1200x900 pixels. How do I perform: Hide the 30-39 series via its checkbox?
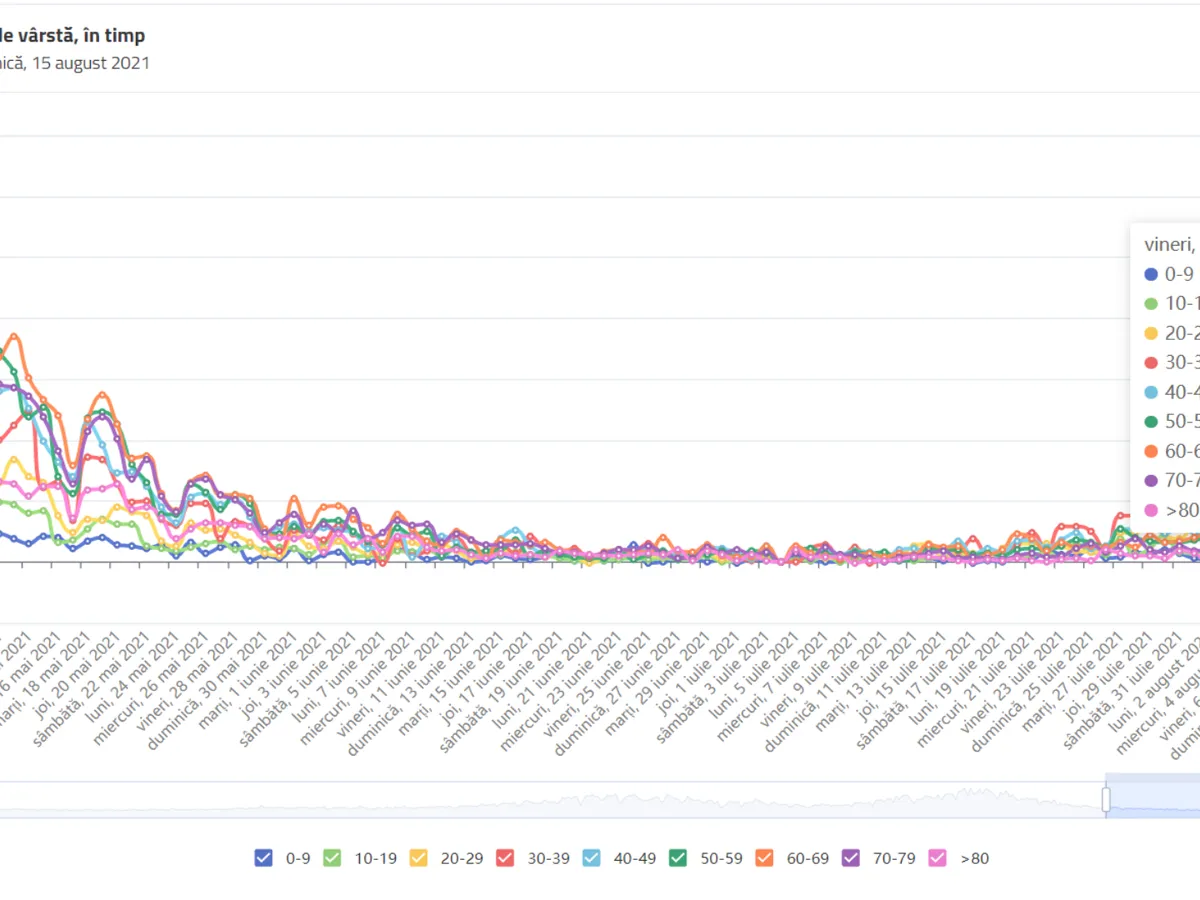point(505,857)
